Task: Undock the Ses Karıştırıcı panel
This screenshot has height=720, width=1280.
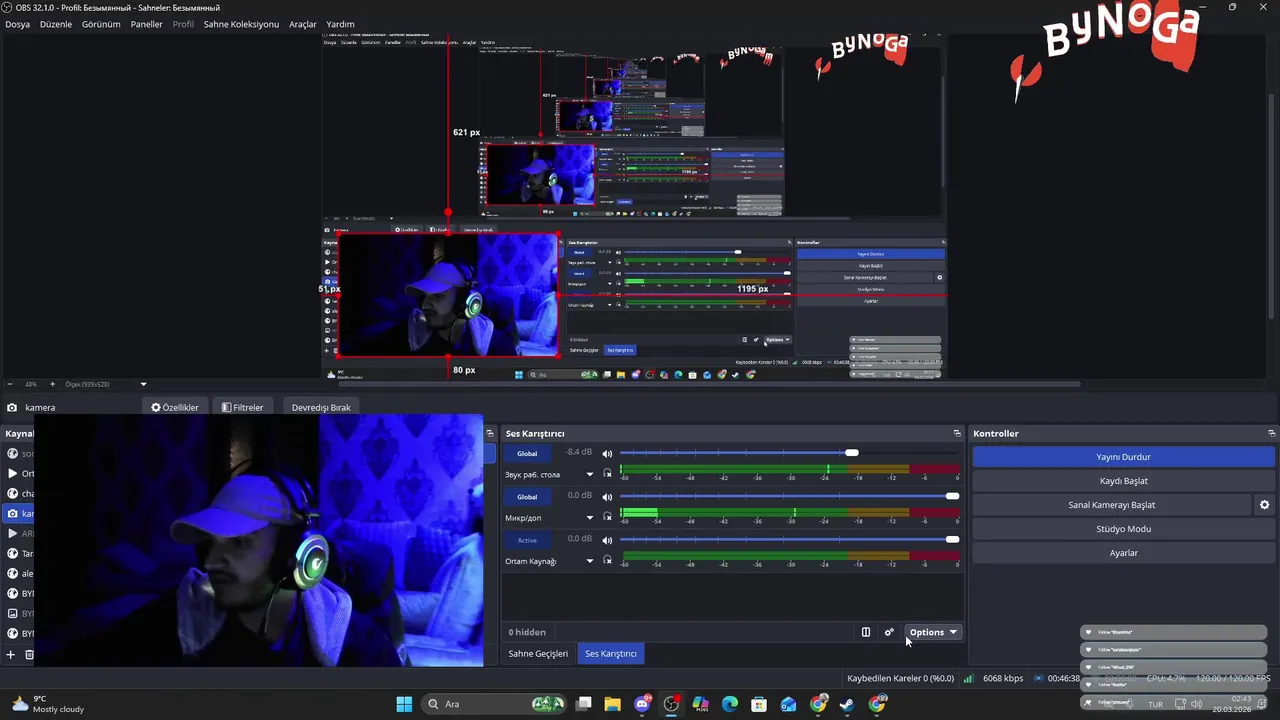Action: tap(957, 434)
